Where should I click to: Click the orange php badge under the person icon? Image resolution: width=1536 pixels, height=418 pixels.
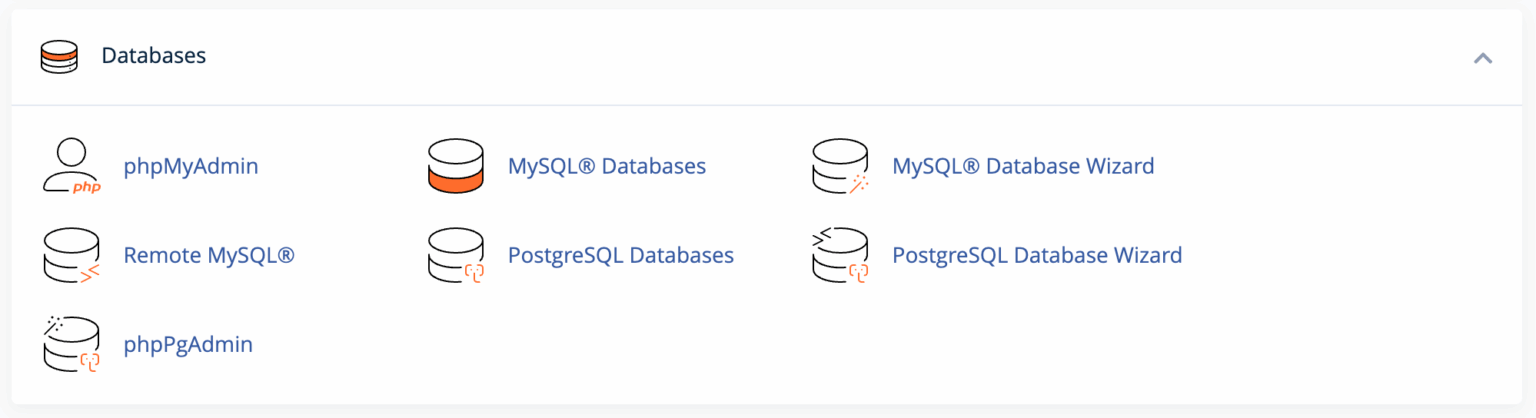pyautogui.click(x=87, y=186)
